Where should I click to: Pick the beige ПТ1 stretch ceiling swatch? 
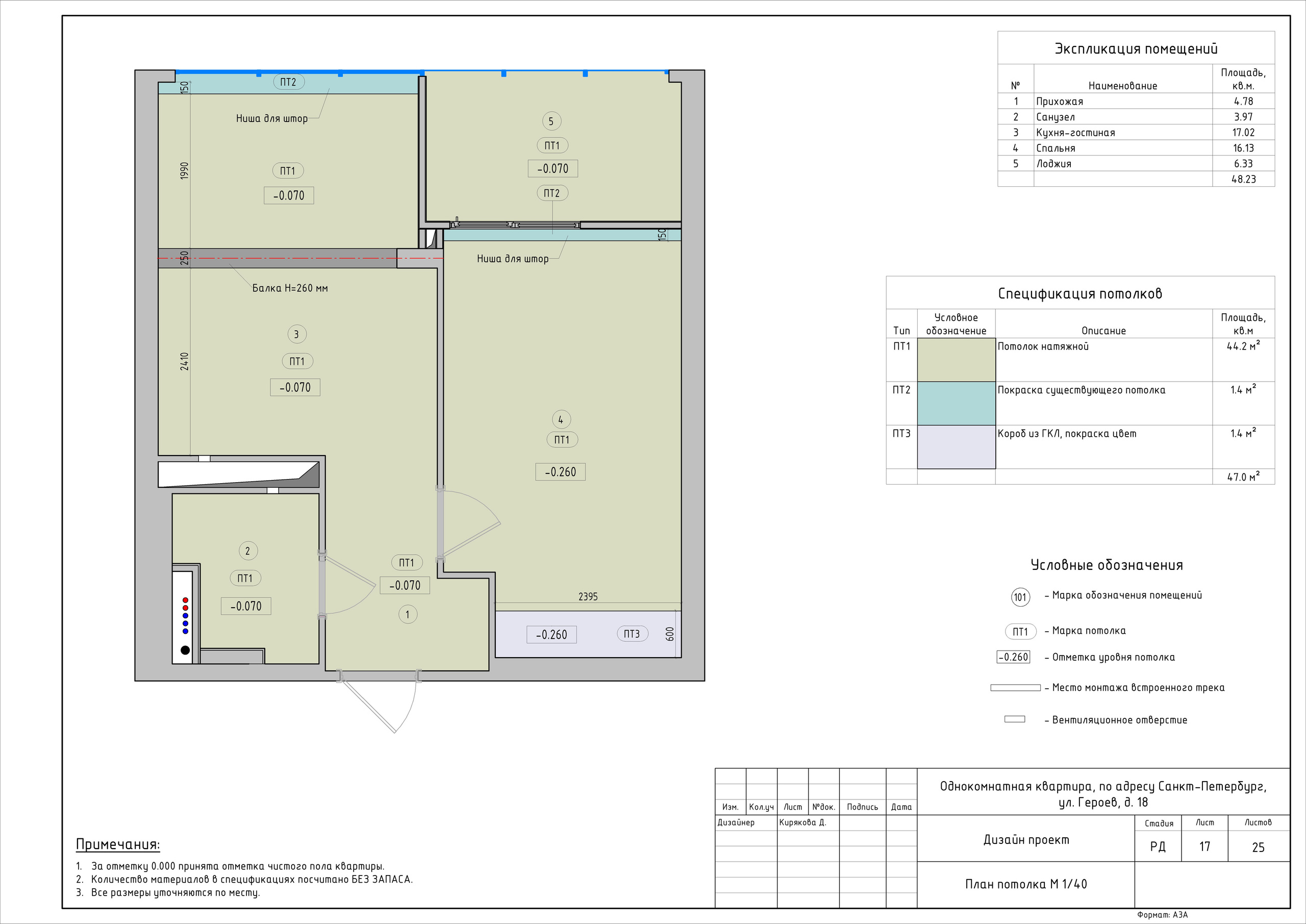(956, 360)
